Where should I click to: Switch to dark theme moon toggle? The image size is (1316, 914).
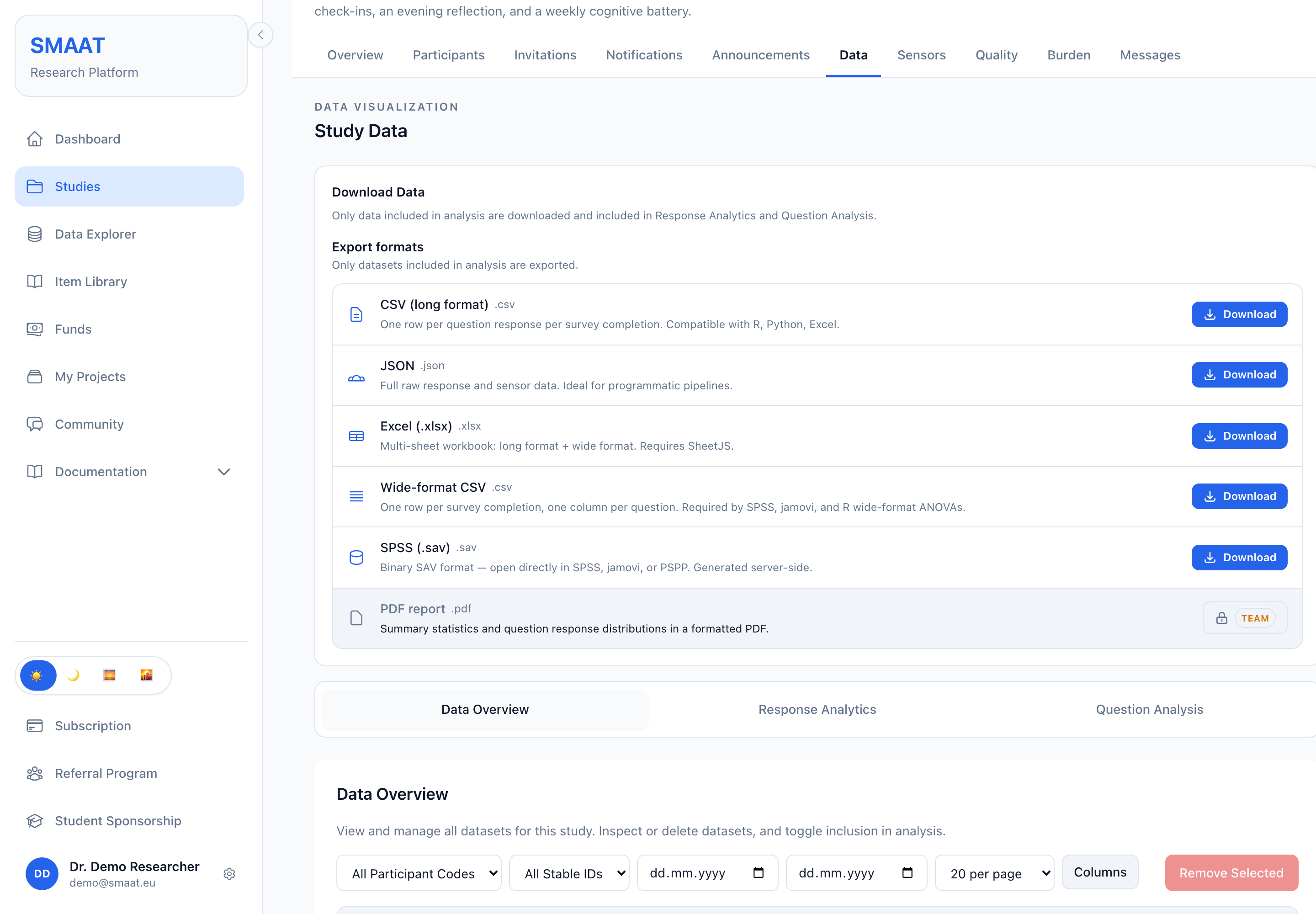coord(73,676)
